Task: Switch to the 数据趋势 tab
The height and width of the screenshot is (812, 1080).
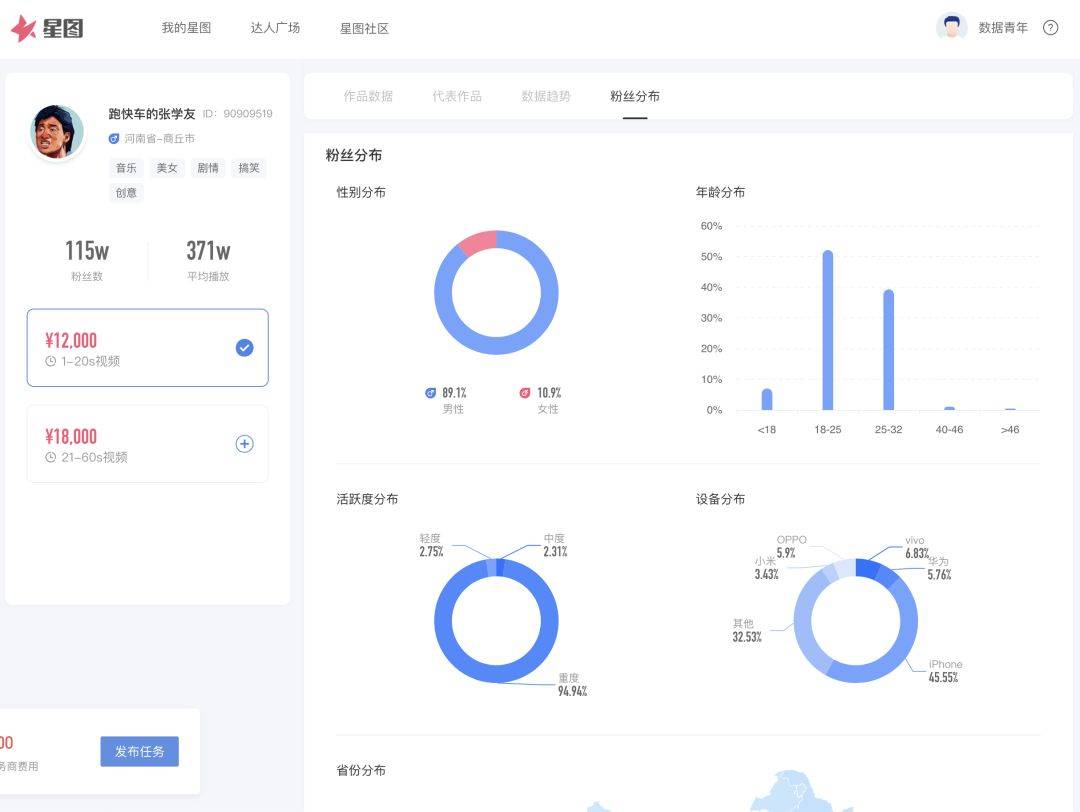Action: point(546,96)
